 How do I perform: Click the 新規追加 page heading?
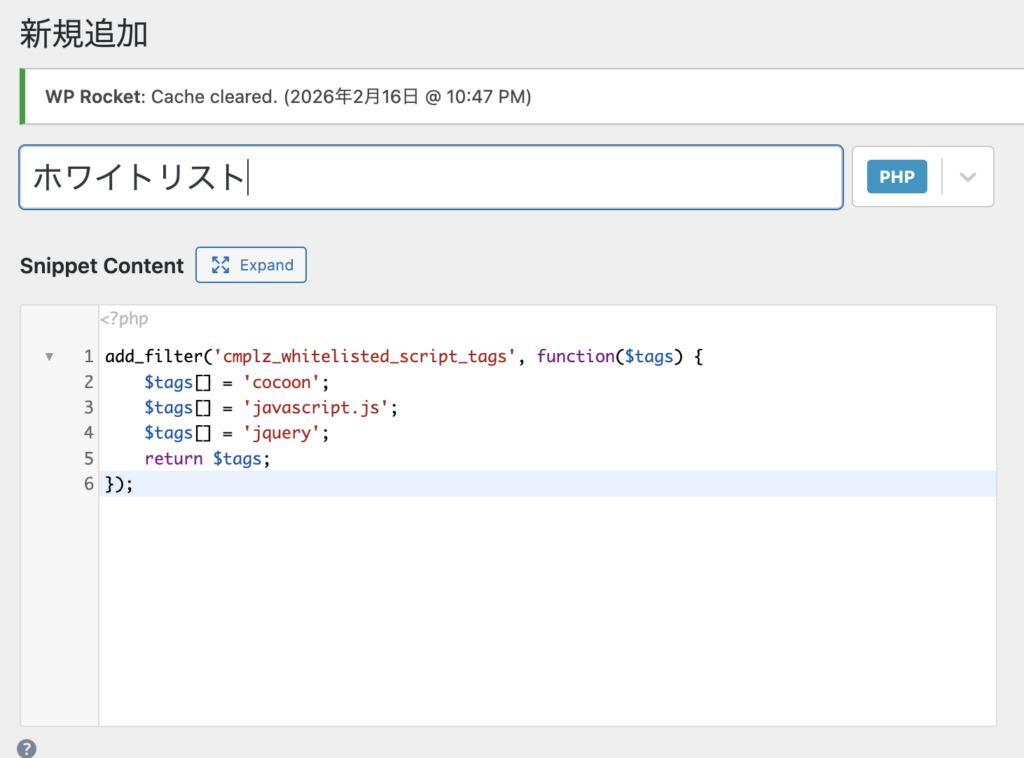tap(84, 34)
